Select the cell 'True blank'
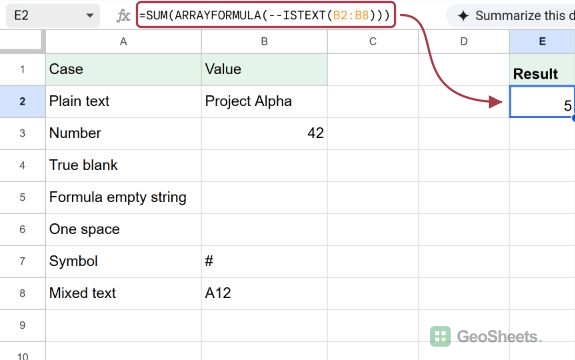The image size is (575, 360). click(124, 165)
